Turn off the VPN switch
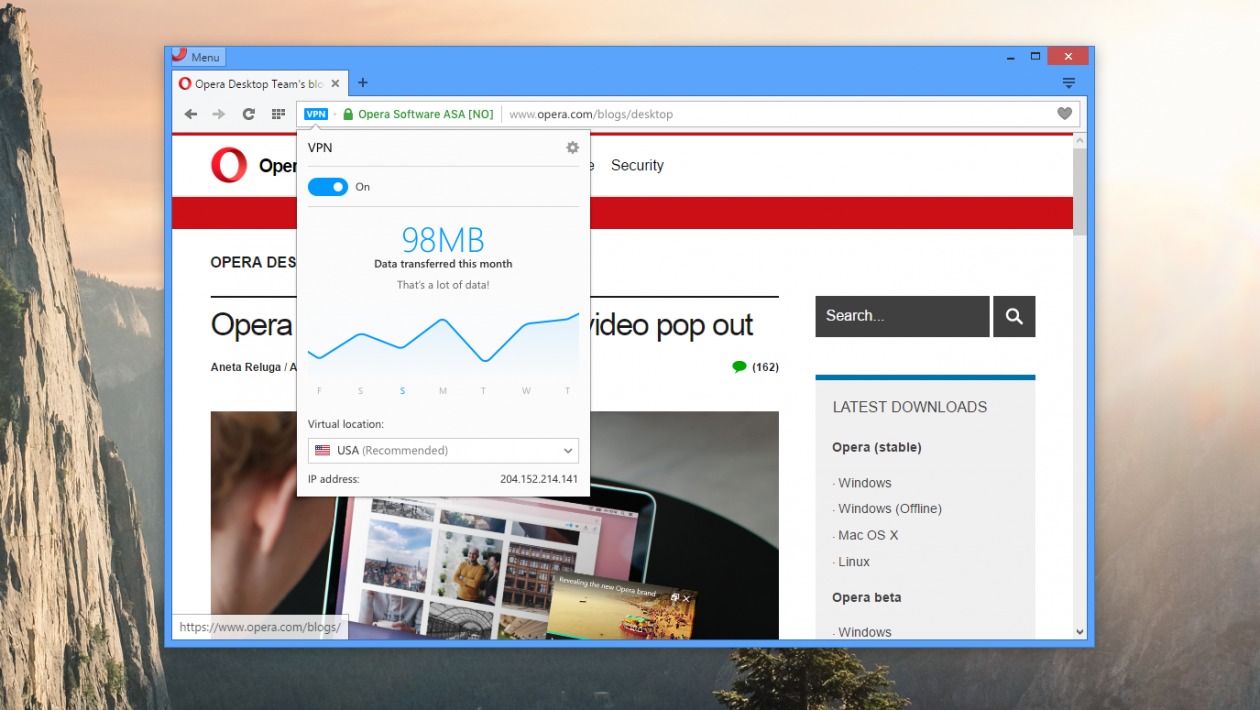Screen dimensions: 1260x710 pos(328,187)
